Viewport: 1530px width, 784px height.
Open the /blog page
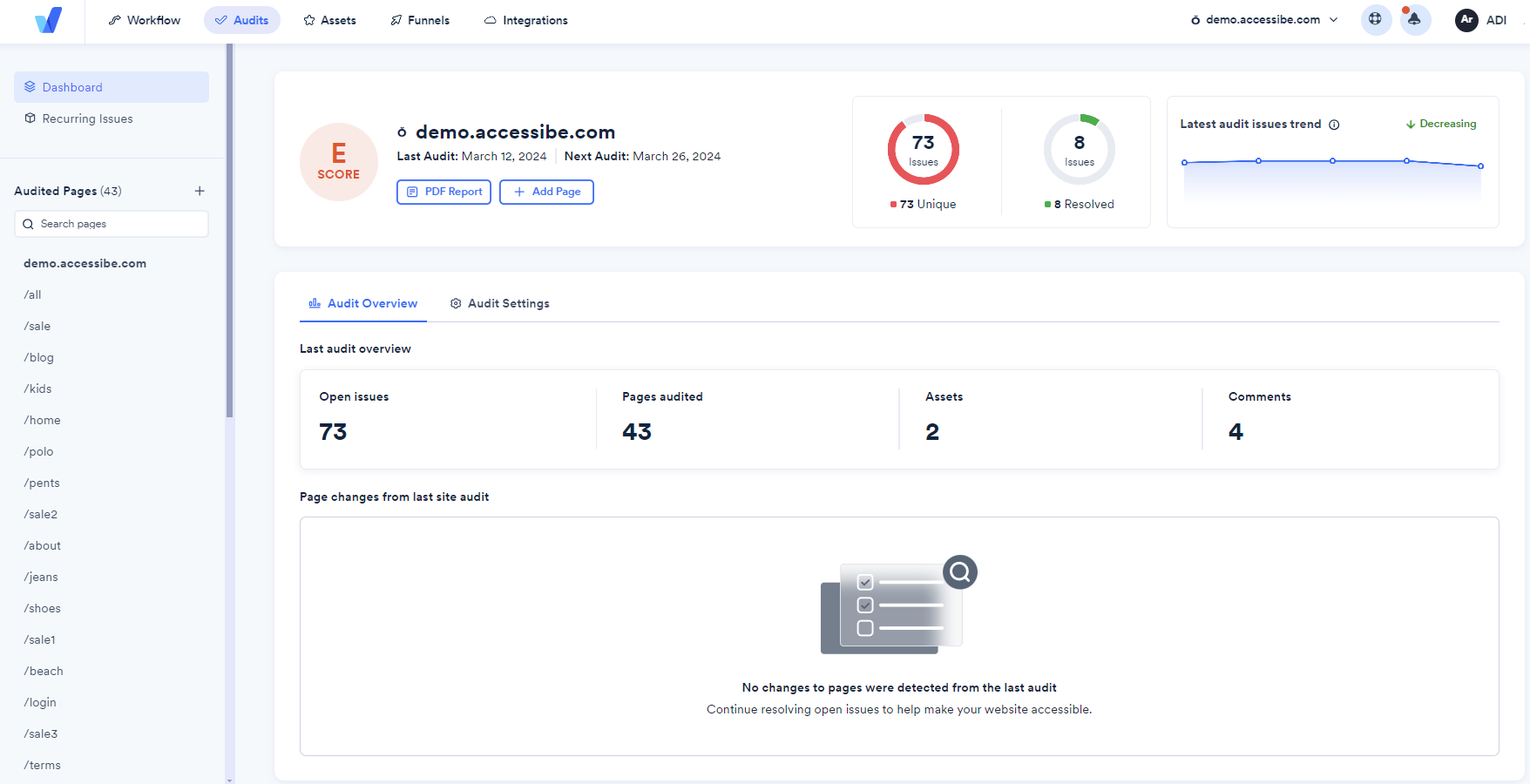[x=38, y=357]
